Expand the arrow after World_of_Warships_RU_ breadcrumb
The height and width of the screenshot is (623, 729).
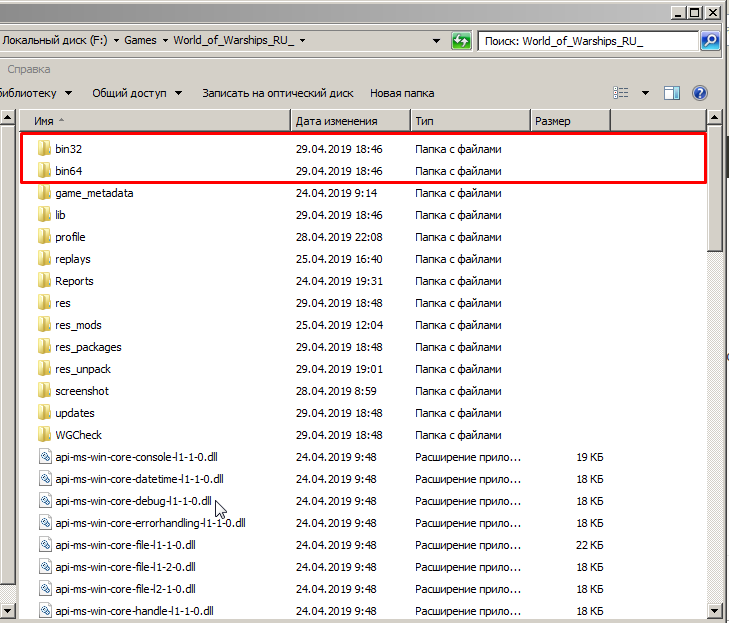[x=303, y=41]
